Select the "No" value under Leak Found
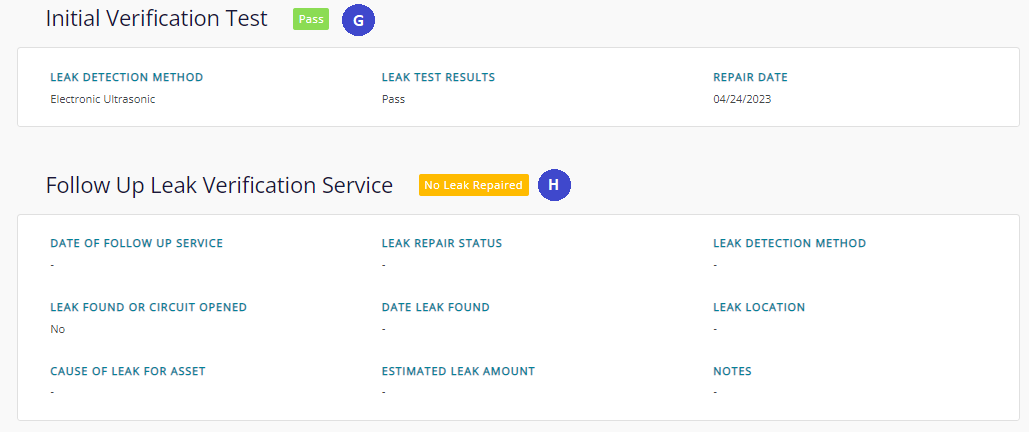 (x=58, y=330)
